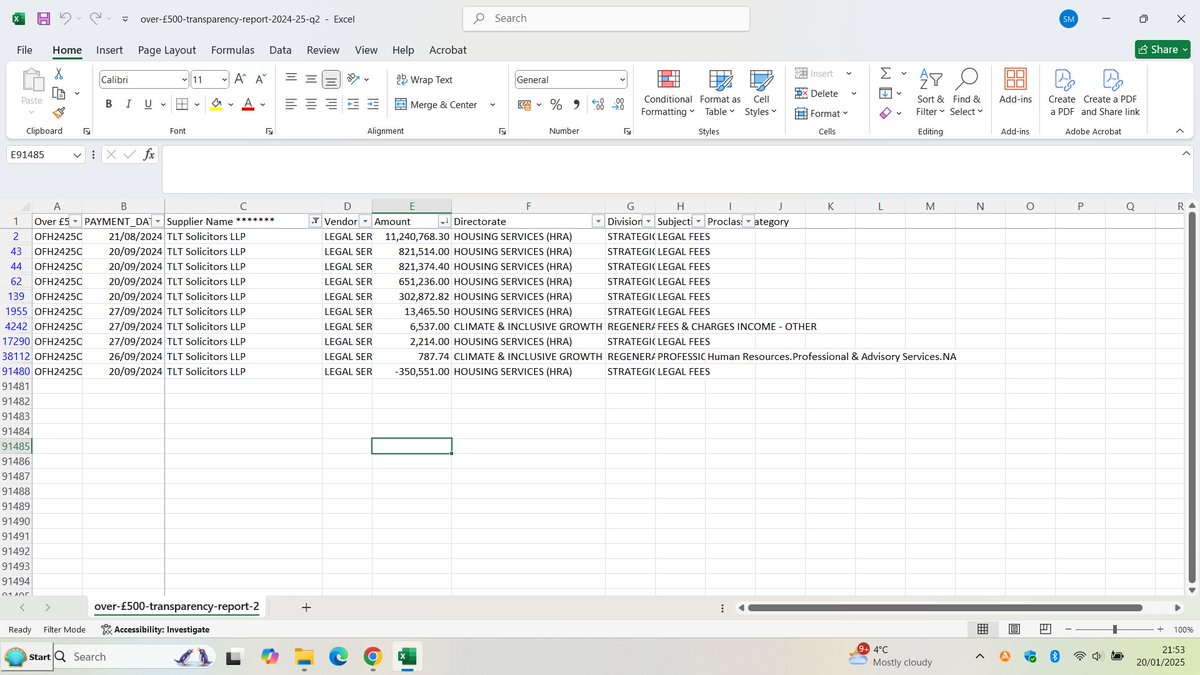Switch to the Insert ribbon tab
1200x675 pixels.
[x=110, y=50]
